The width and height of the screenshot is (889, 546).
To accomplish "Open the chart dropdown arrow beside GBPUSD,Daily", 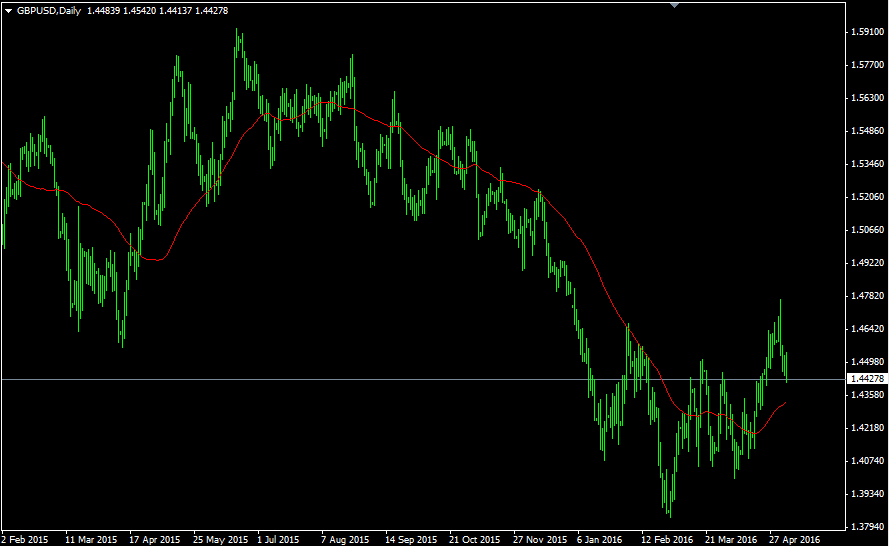I will [8, 11].
